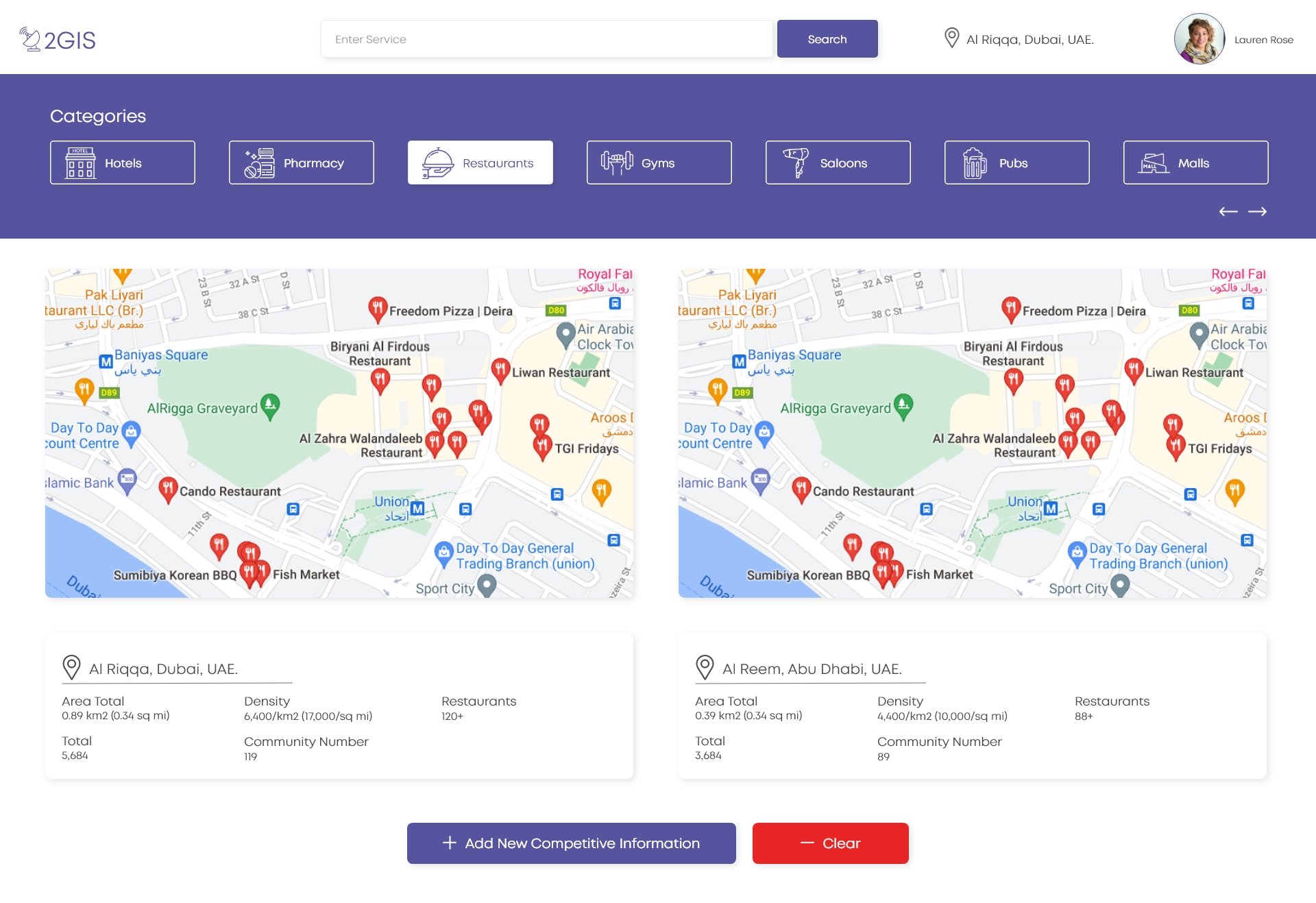Click location pin beside Al Reem card
The image size is (1316, 903).
pyautogui.click(x=705, y=667)
